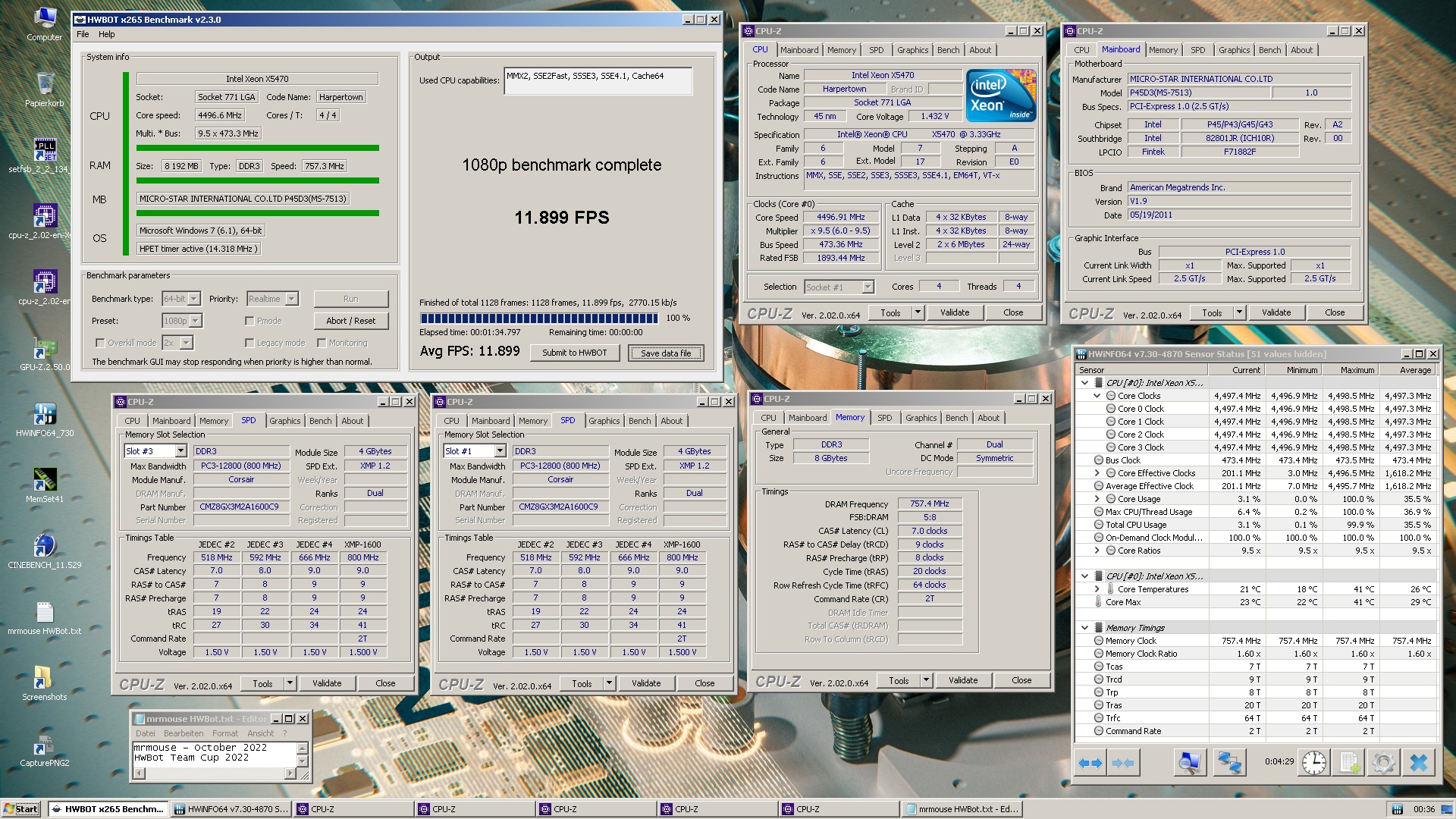Collapse Memory Timings section in HWiNFO

[x=1085, y=628]
